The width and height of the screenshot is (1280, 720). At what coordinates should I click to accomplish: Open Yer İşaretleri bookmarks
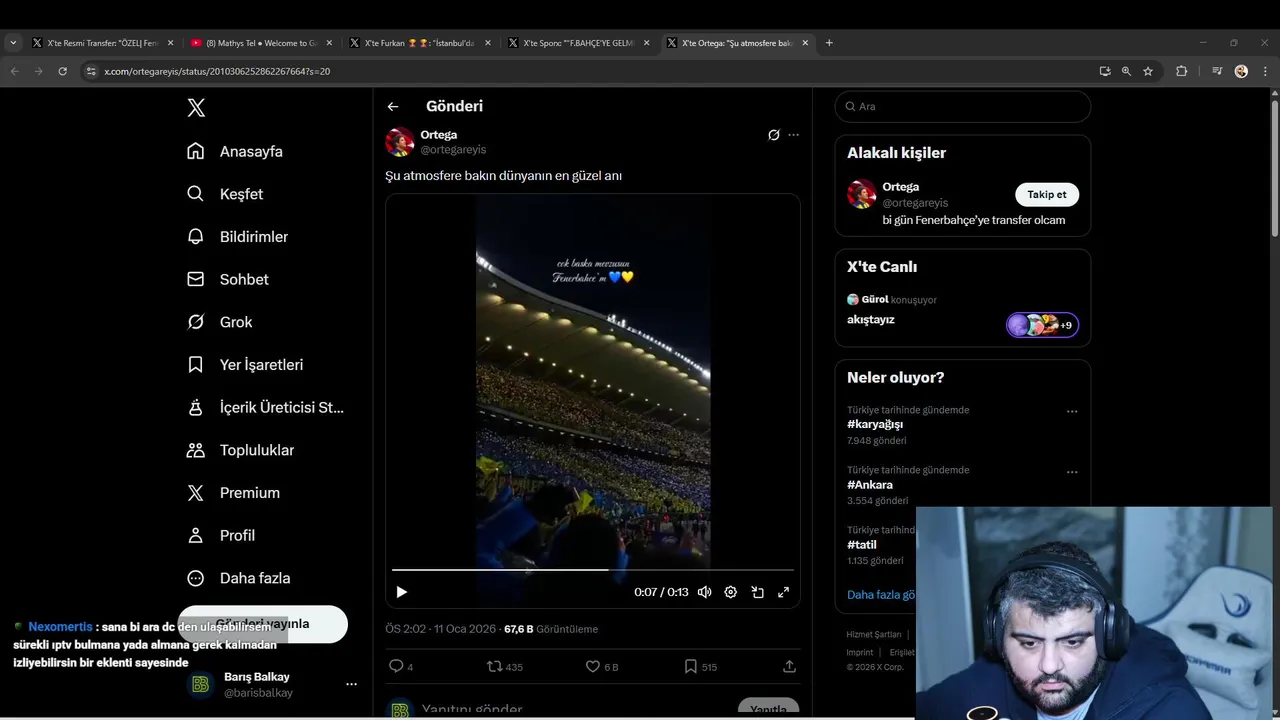(245, 365)
